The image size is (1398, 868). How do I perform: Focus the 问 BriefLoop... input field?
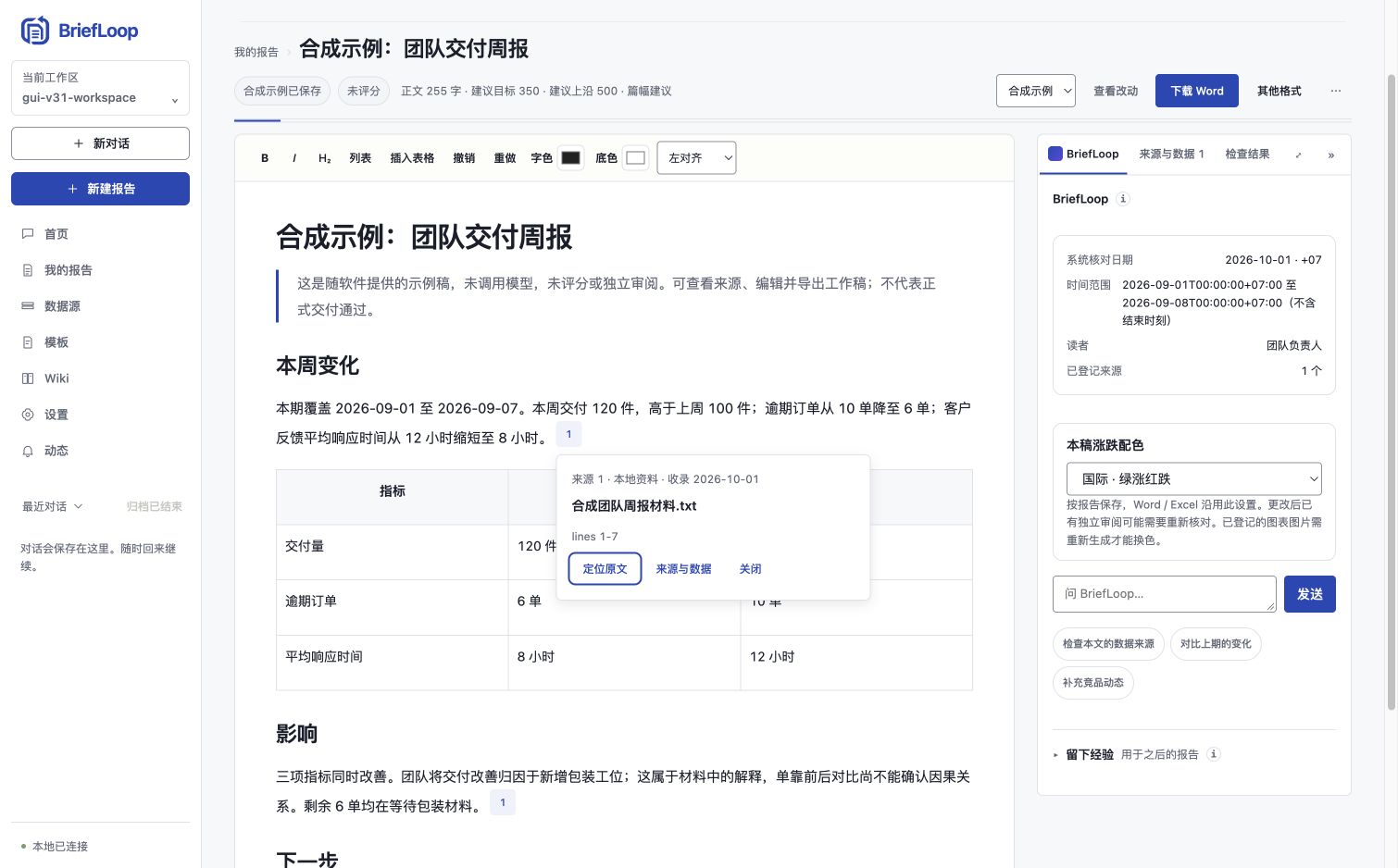(1165, 594)
